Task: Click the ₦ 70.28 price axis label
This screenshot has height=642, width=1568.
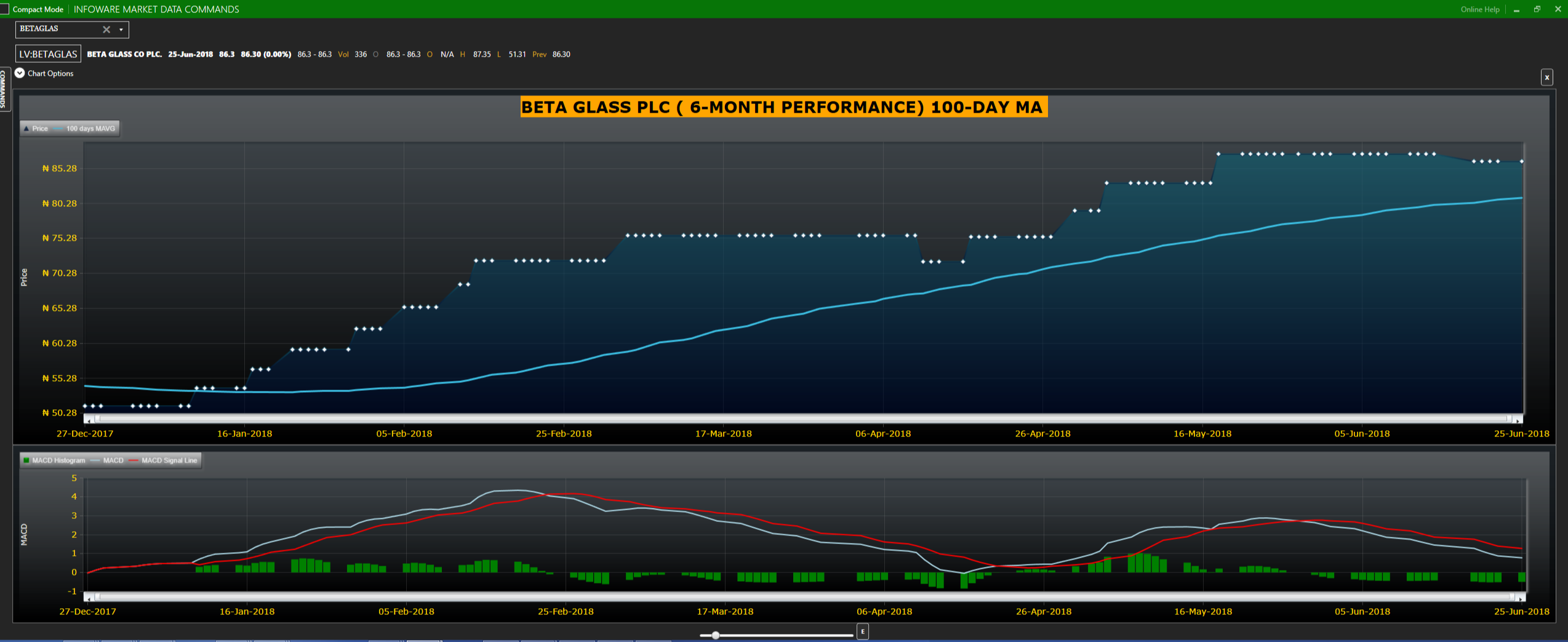Action: tap(59, 273)
